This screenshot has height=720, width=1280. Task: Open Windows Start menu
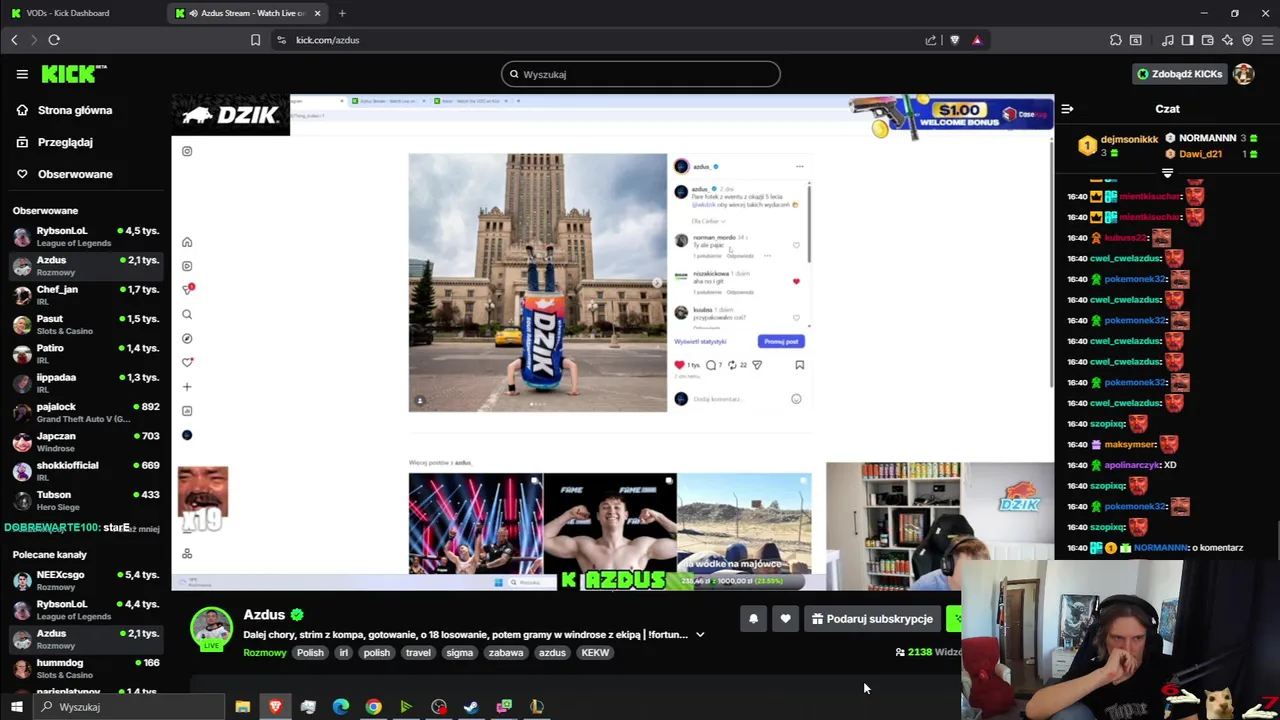click(x=16, y=707)
